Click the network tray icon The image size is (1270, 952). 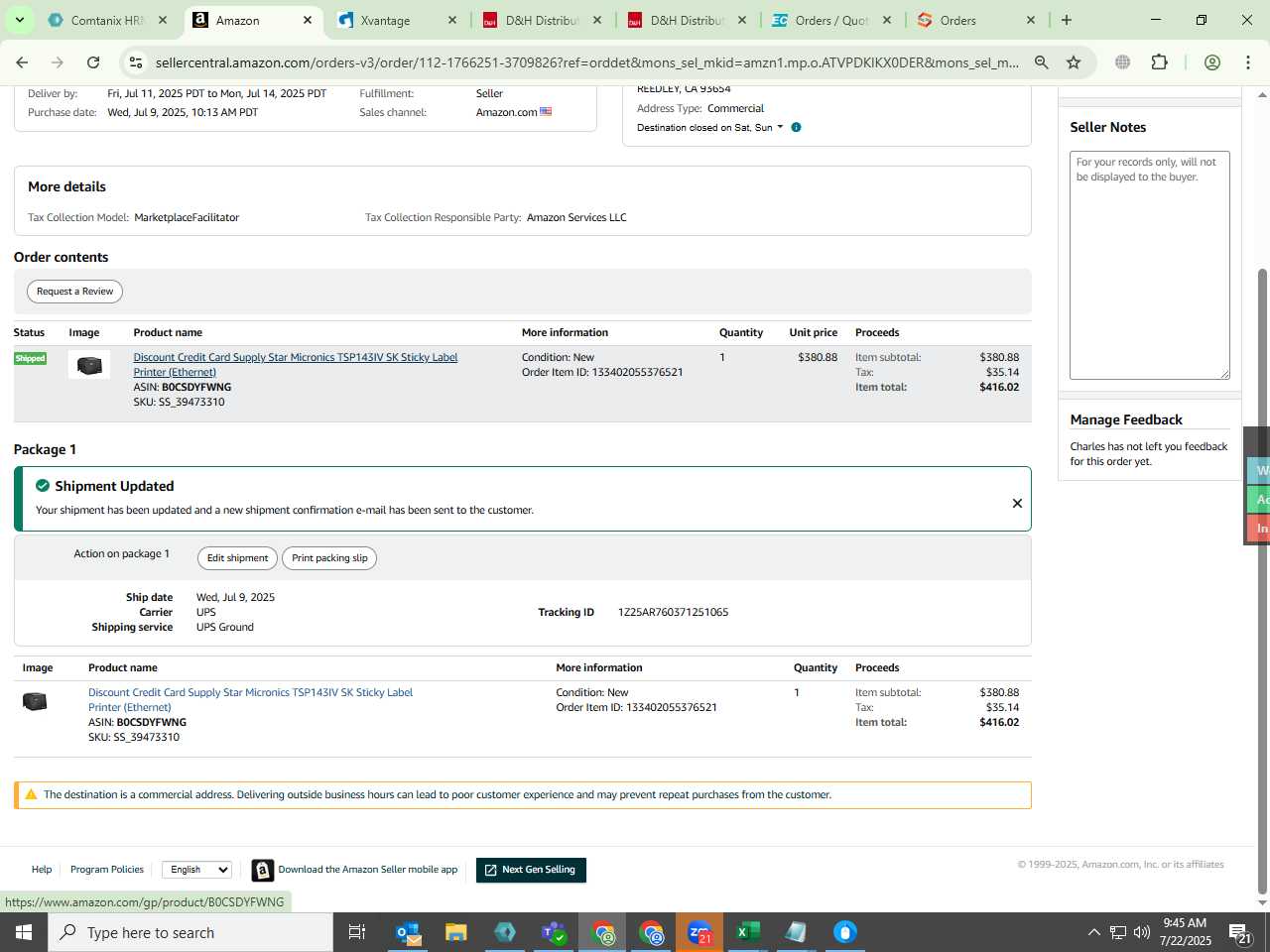pyautogui.click(x=1118, y=932)
